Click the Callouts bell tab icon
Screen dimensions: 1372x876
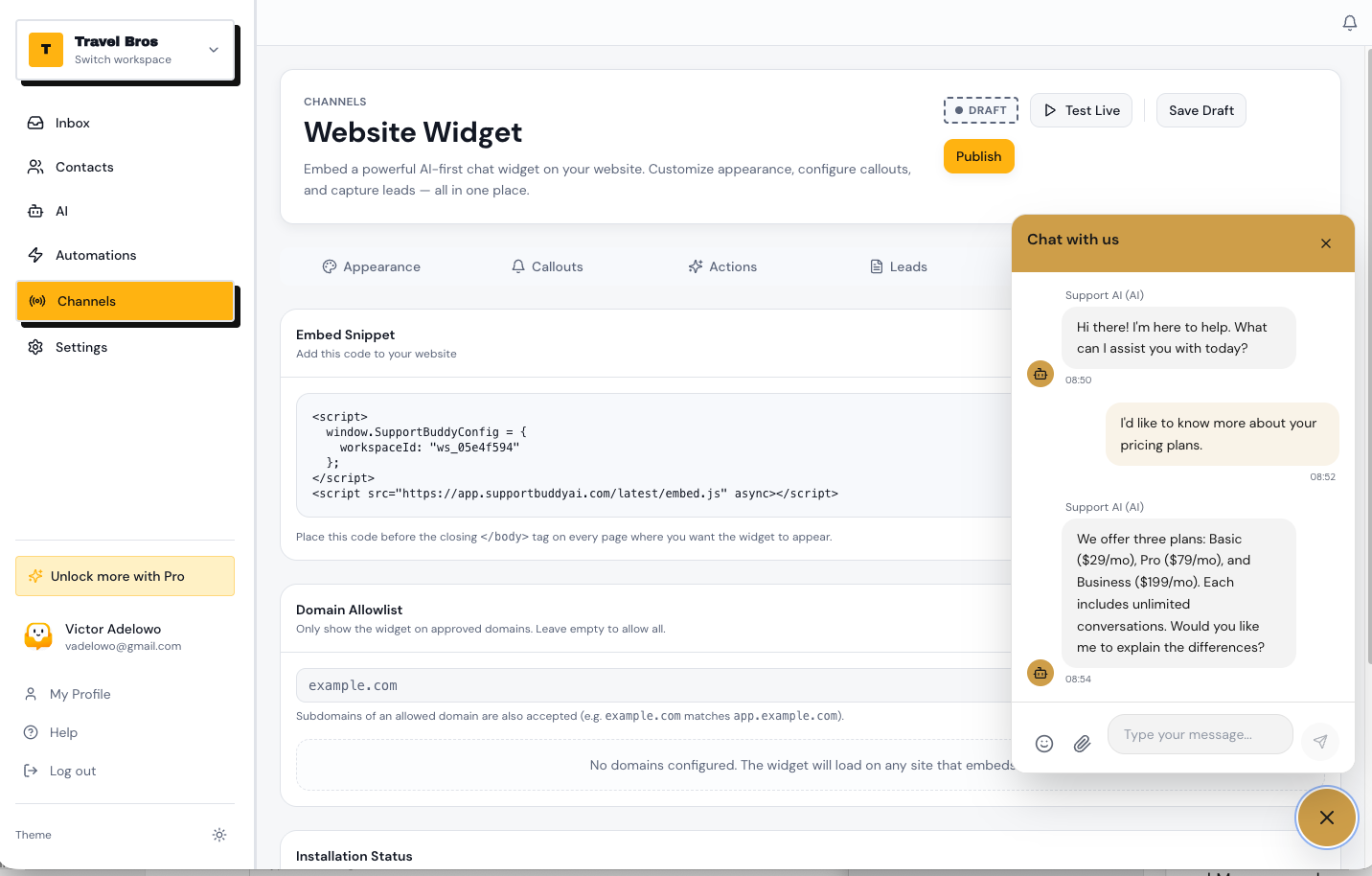coord(518,266)
